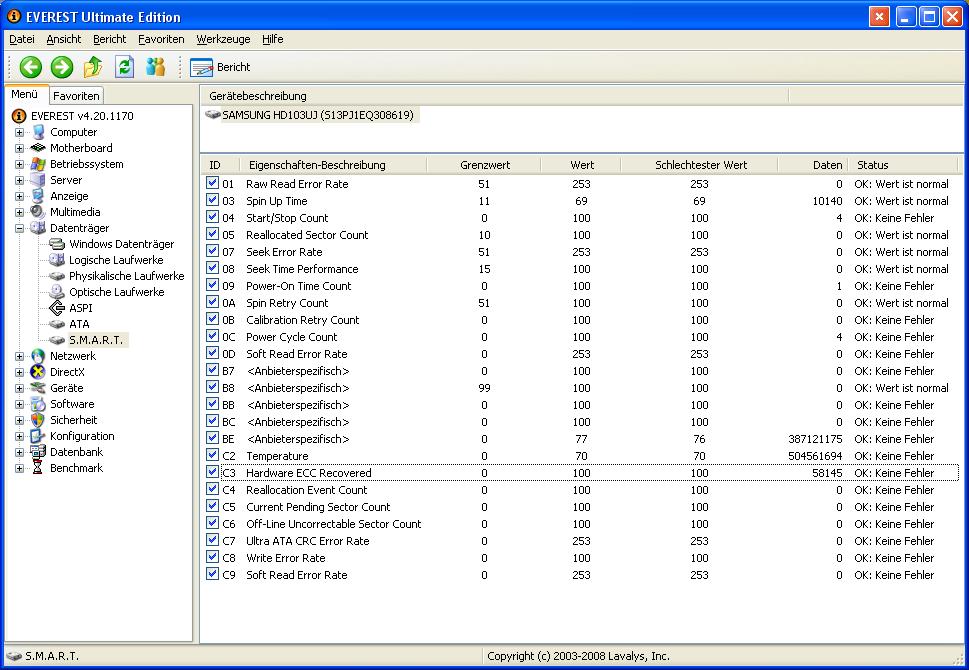Open the Hilfe menu

(273, 39)
